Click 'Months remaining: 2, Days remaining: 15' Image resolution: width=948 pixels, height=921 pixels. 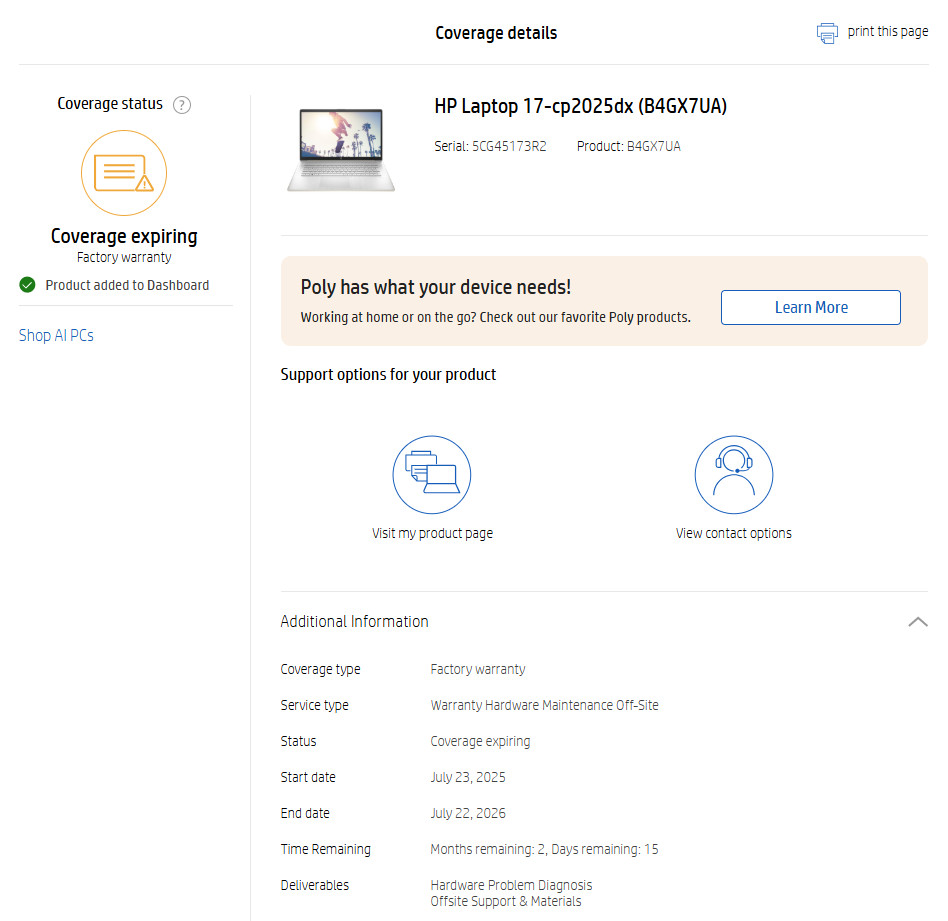(544, 849)
